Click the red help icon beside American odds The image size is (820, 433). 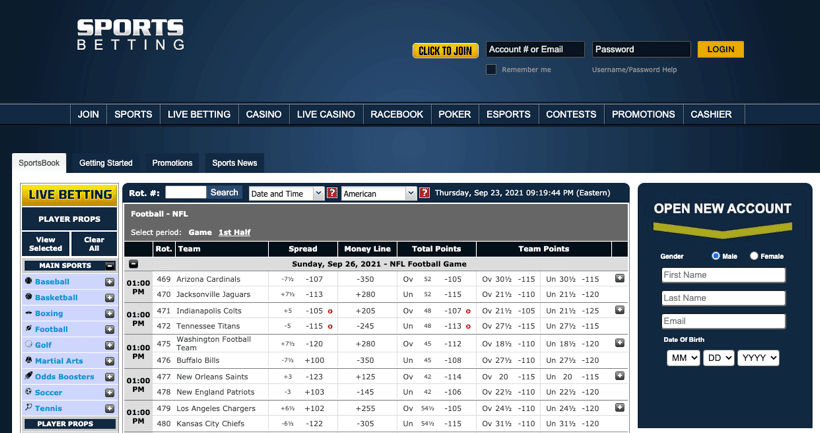click(x=425, y=193)
